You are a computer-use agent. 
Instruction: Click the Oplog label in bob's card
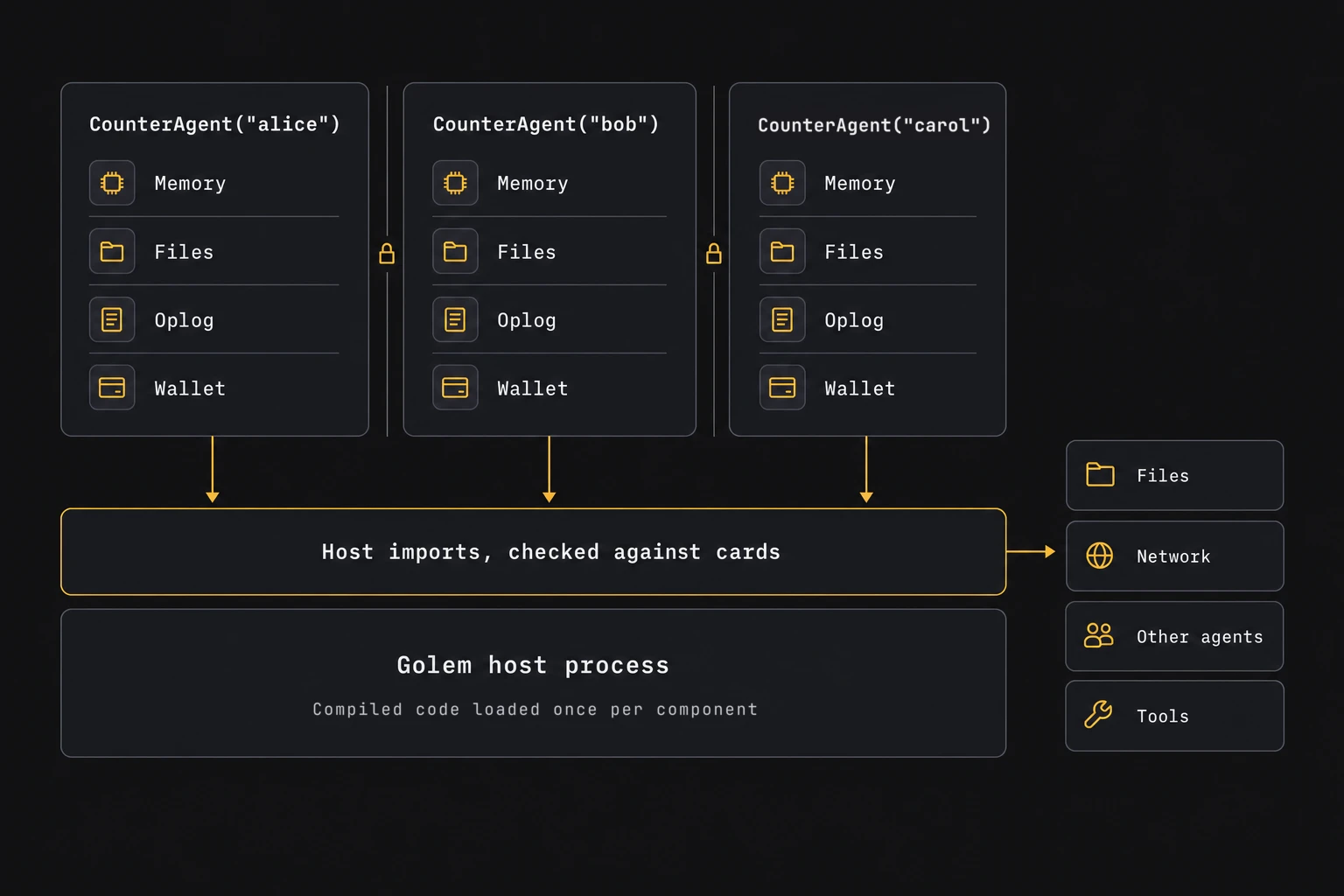click(527, 321)
